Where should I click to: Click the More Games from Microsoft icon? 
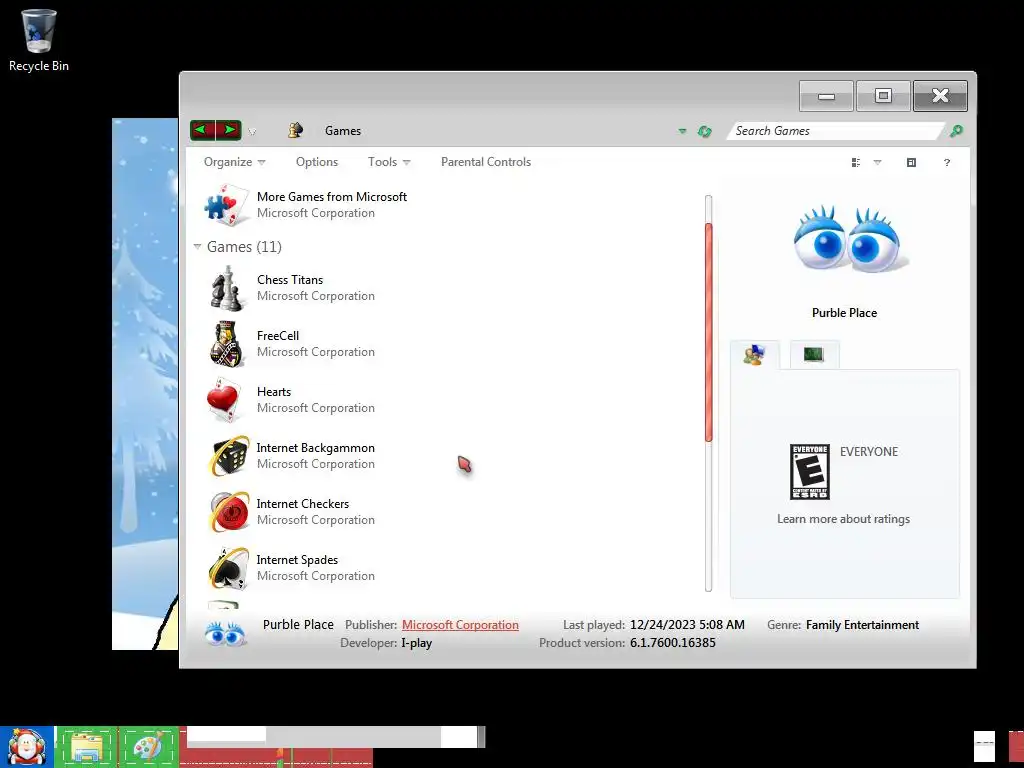pyautogui.click(x=225, y=204)
